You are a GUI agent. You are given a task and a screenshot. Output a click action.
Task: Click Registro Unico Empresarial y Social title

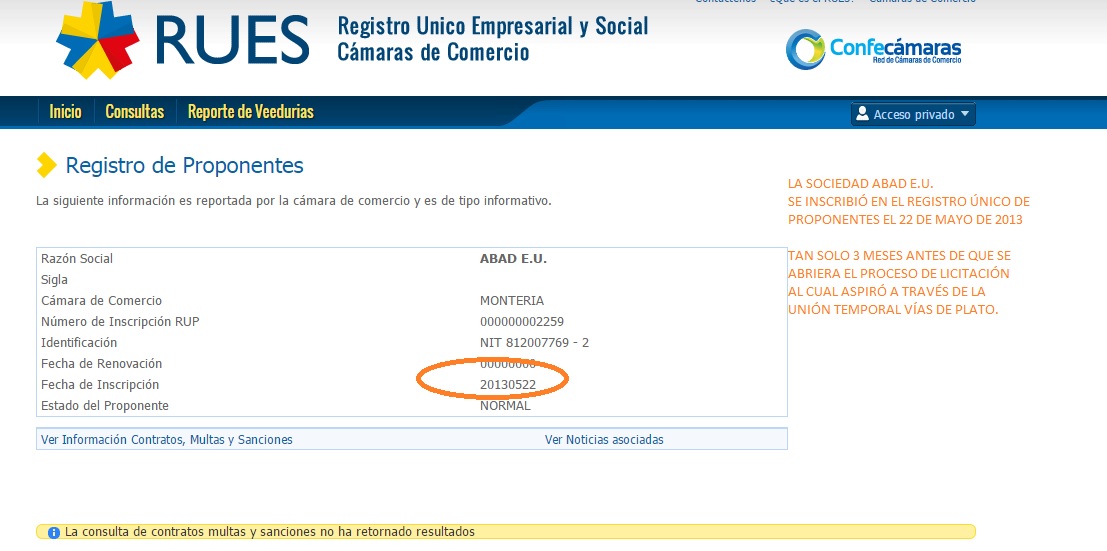coord(493,27)
